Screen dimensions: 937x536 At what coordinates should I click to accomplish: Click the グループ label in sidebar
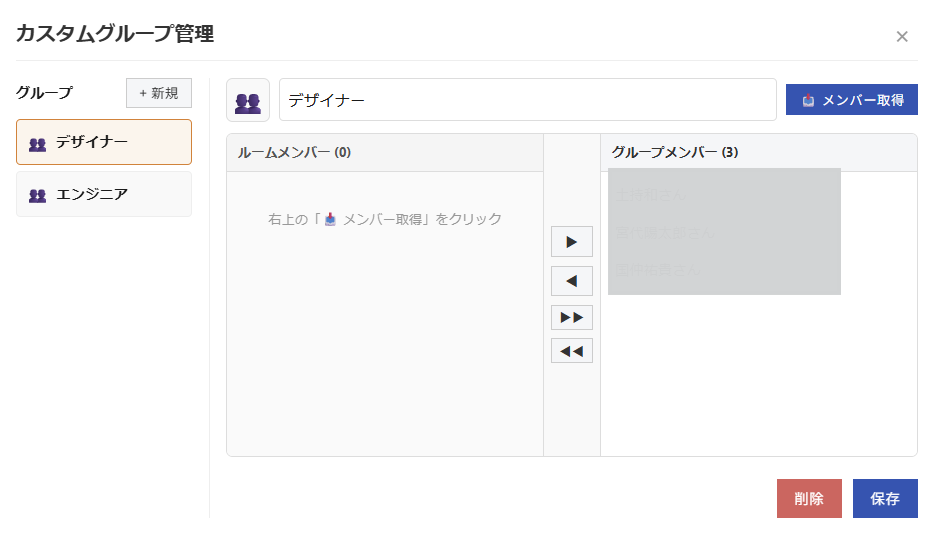coord(44,93)
